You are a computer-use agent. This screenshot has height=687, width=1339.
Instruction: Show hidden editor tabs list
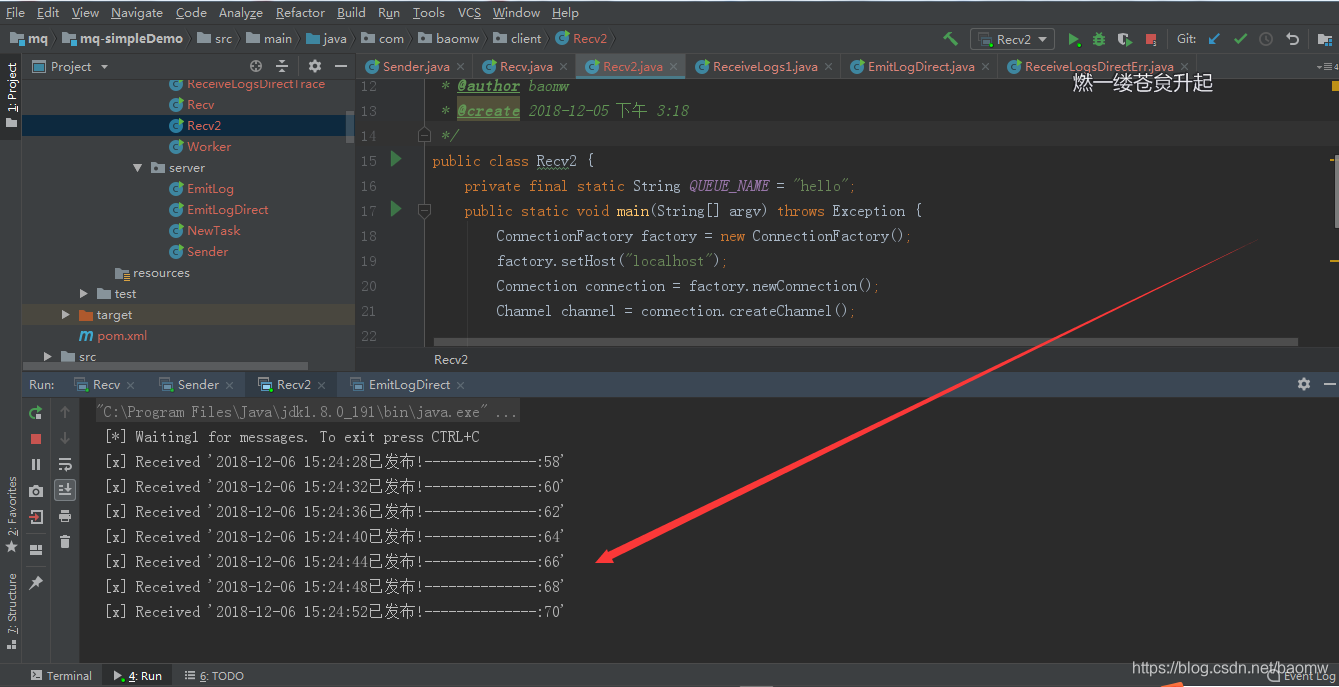[1326, 67]
